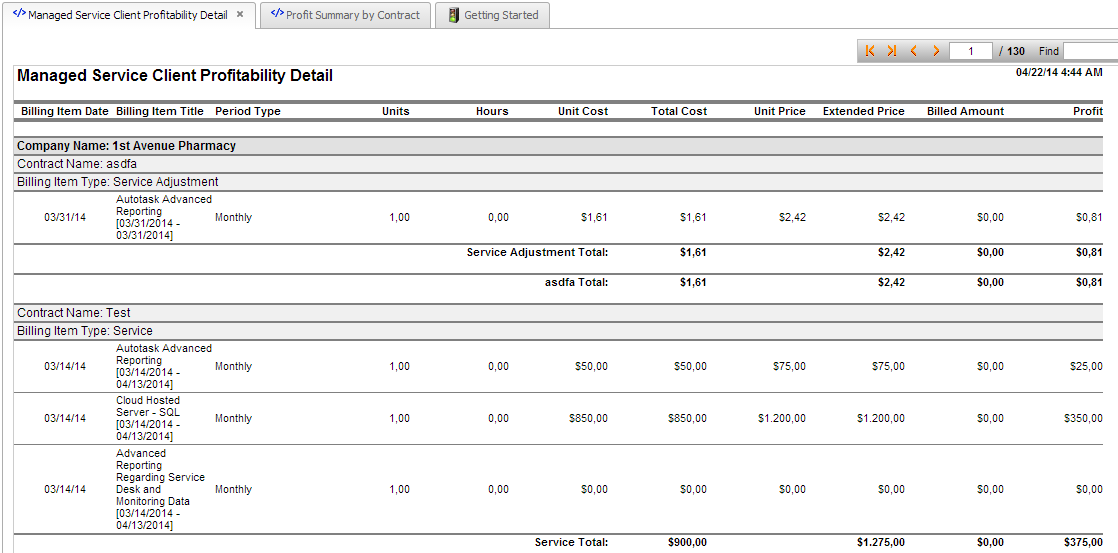The width and height of the screenshot is (1118, 553).
Task: Switch to Profit Summary by Contract tab
Action: [x=352, y=15]
